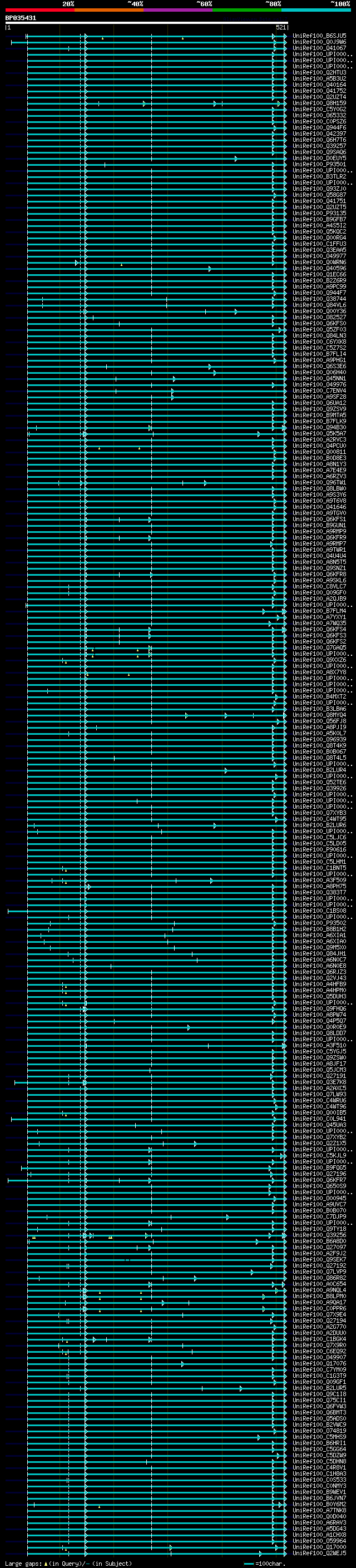Image resolution: width=356 pixels, height=1568 pixels.
Task: Open hit UniRef100_B6SJU5
Action: click(319, 36)
